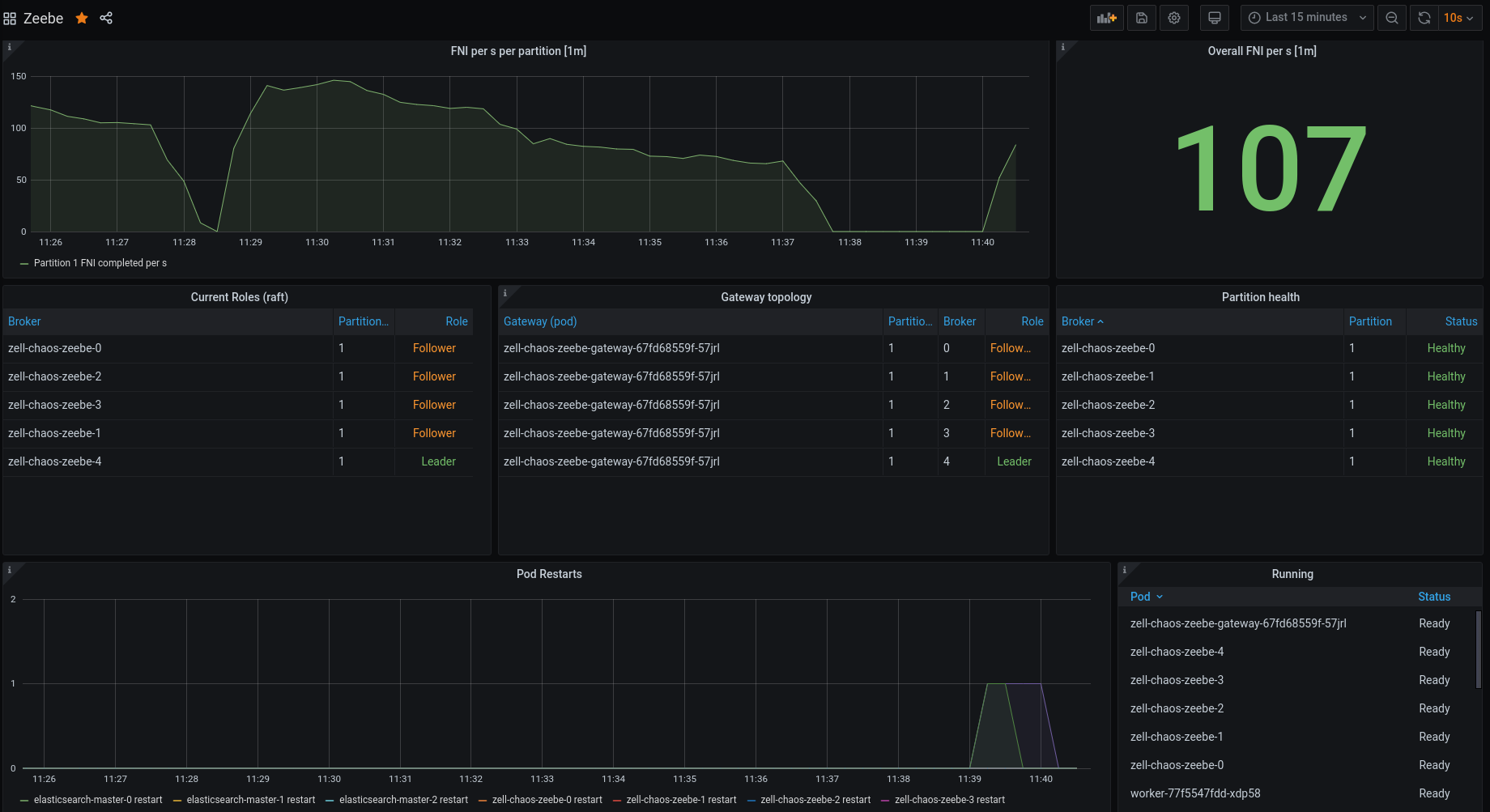
Task: Select zell-chaos-zeebe-0 row in Current Roles
Action: pyautogui.click(x=54, y=348)
